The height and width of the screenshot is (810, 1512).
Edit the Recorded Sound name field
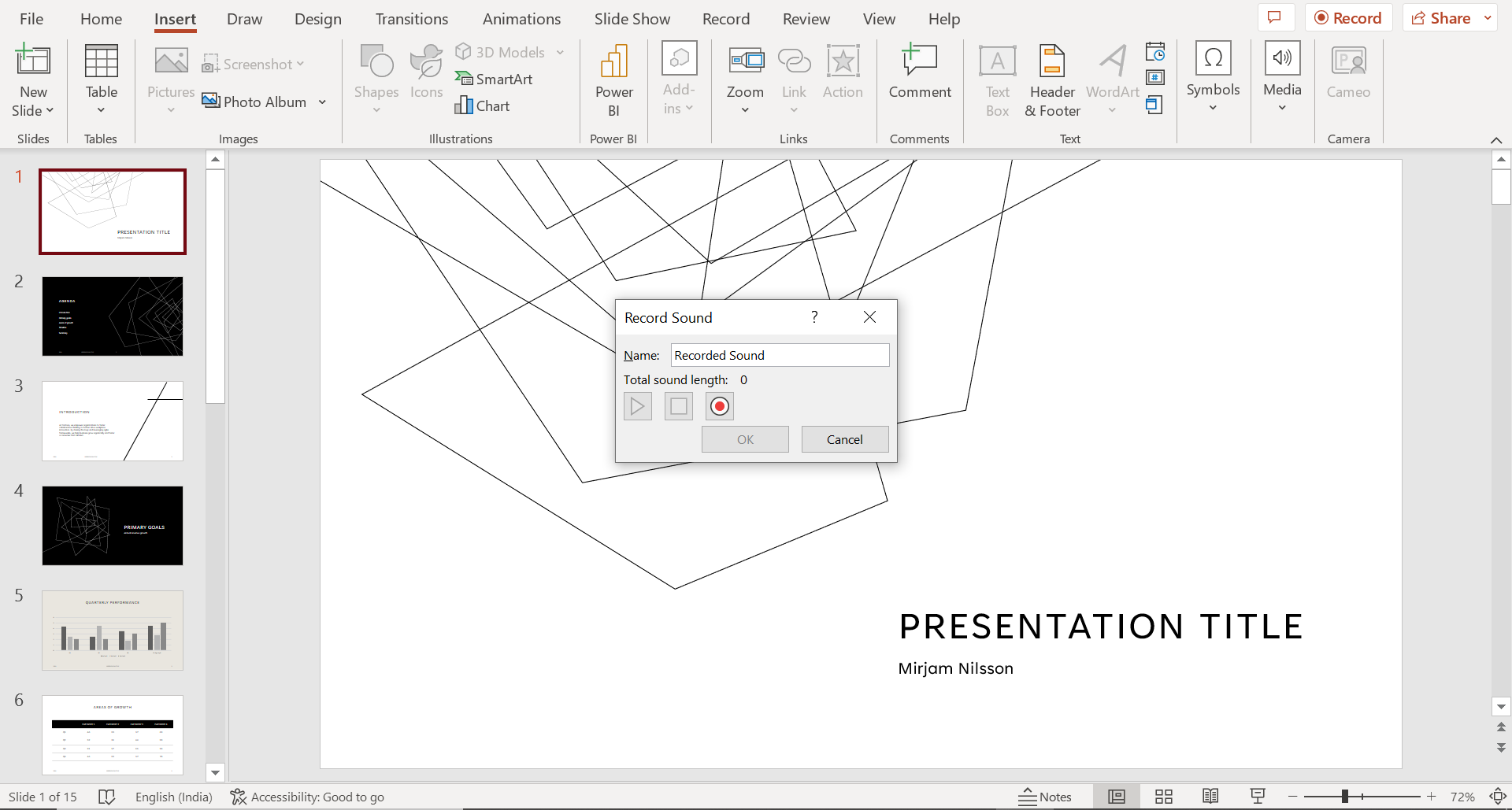coord(779,355)
